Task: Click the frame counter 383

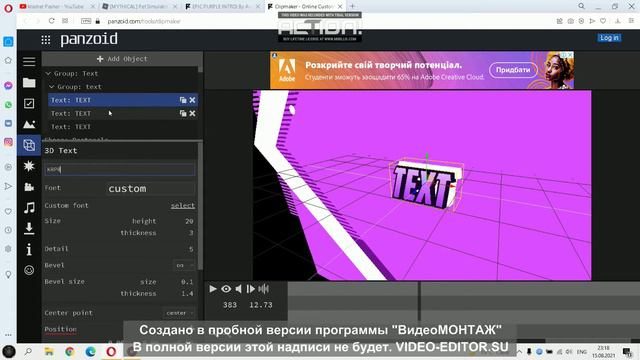Action: [x=230, y=305]
